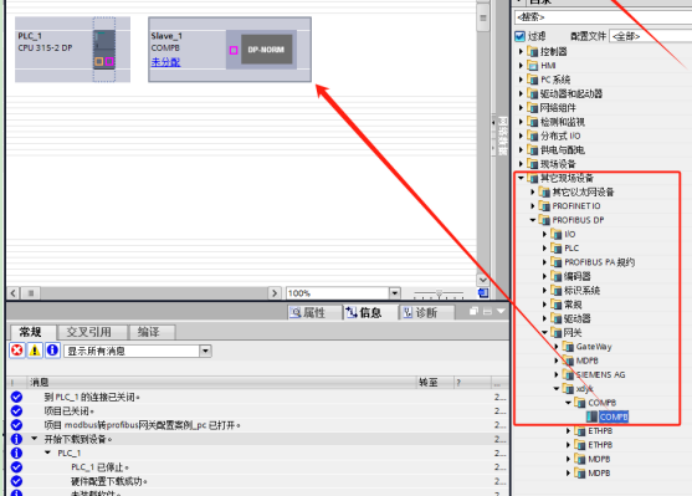
Task: Click the pink PROFIBUS port on Slave_1
Action: [234, 50]
